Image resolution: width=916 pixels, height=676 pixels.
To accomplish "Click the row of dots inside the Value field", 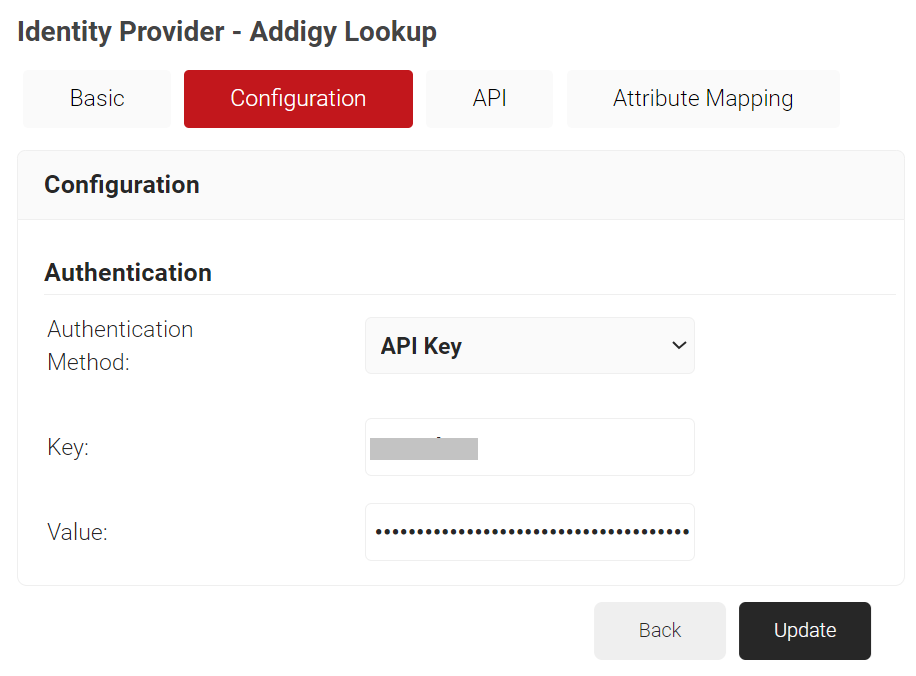I will tap(532, 532).
